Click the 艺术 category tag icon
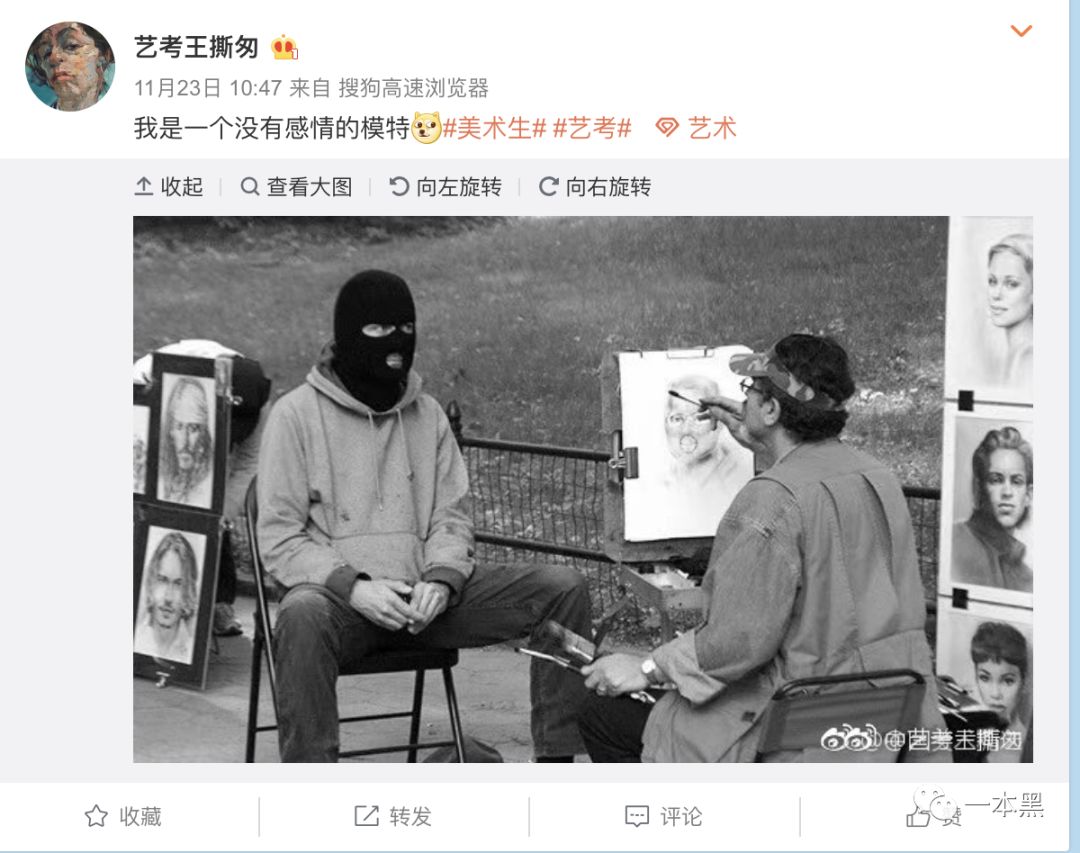 (667, 128)
